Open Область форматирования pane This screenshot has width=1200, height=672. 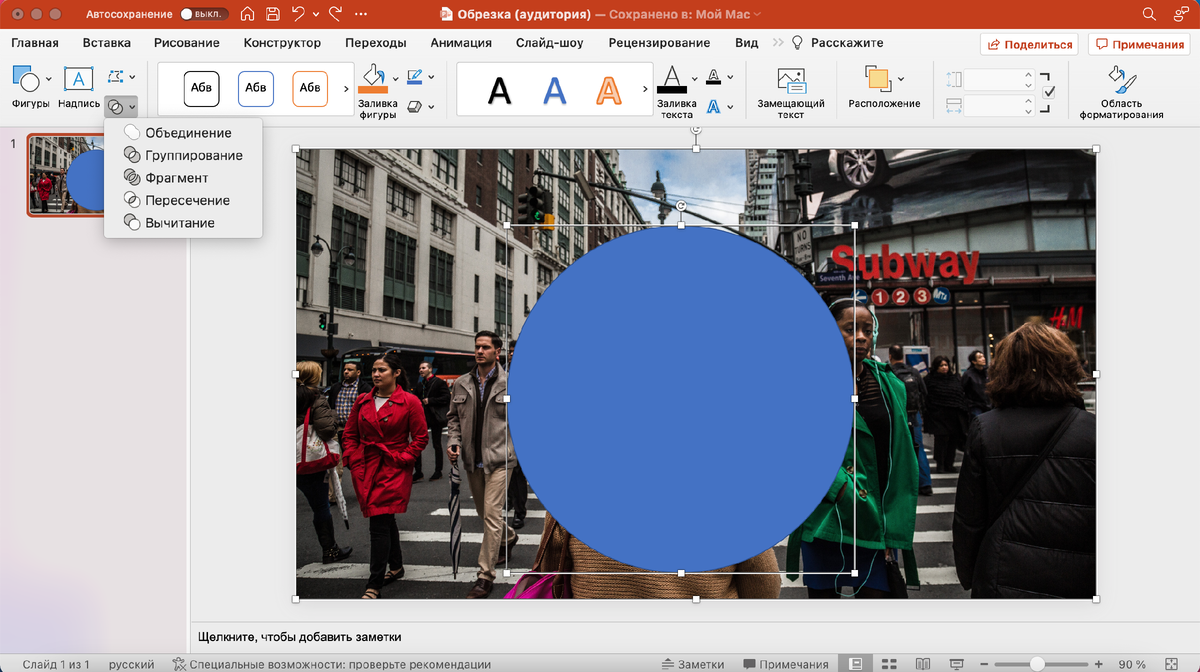(x=1121, y=93)
